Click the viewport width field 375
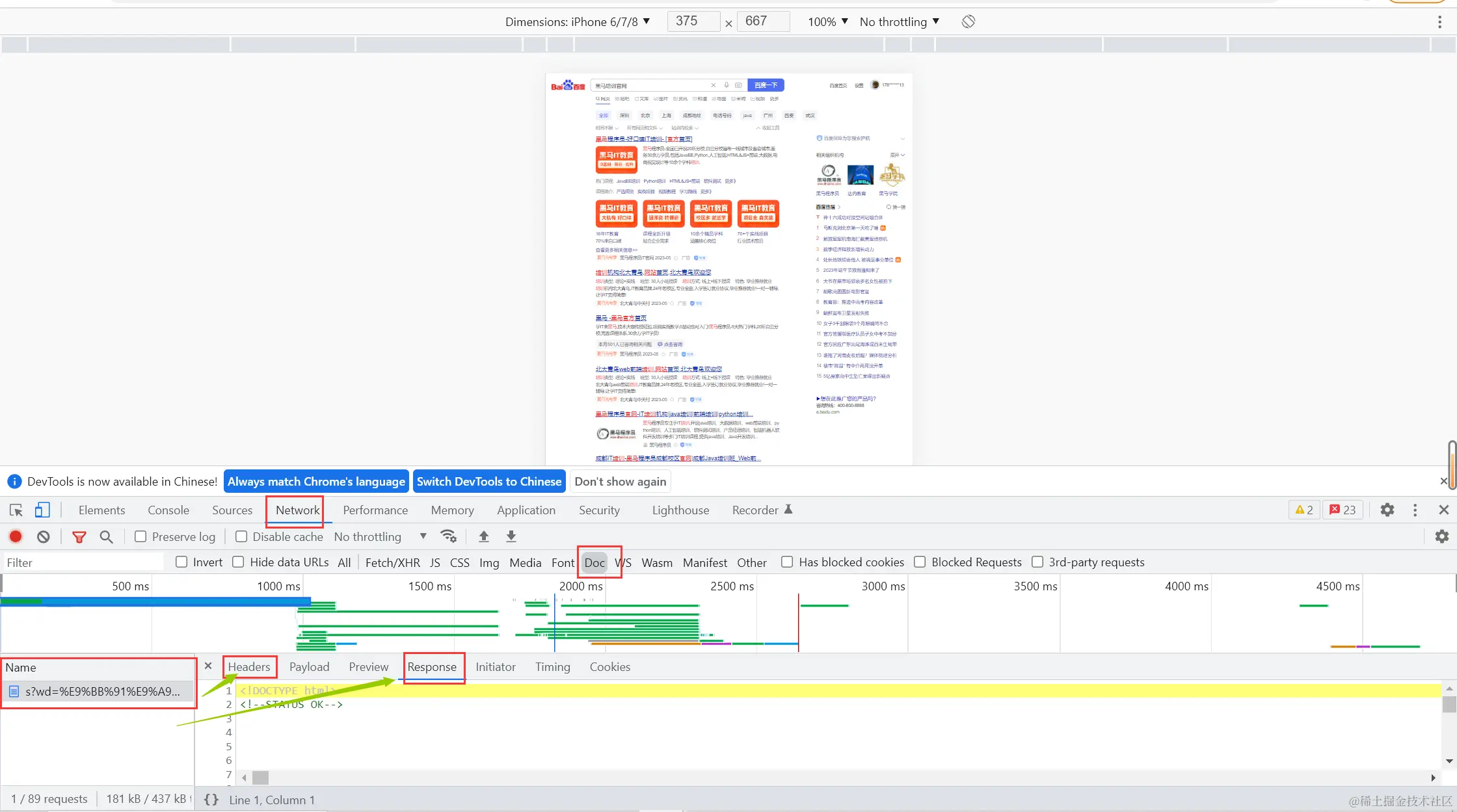 click(x=693, y=21)
